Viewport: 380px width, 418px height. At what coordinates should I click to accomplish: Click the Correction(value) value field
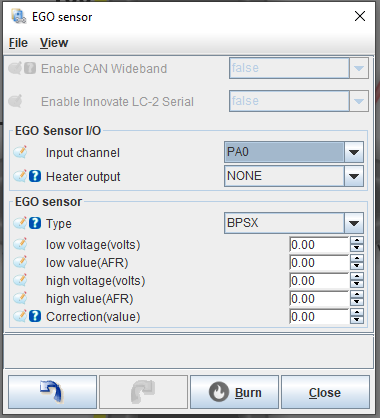click(319, 317)
